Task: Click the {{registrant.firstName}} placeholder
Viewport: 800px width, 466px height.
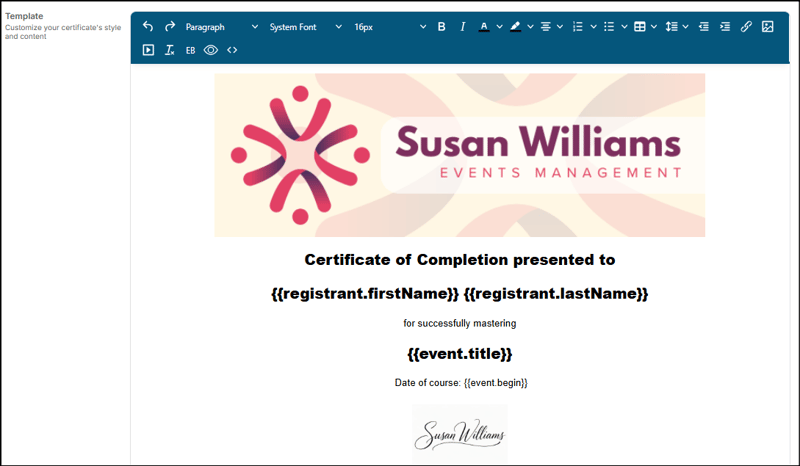Action: [x=365, y=293]
